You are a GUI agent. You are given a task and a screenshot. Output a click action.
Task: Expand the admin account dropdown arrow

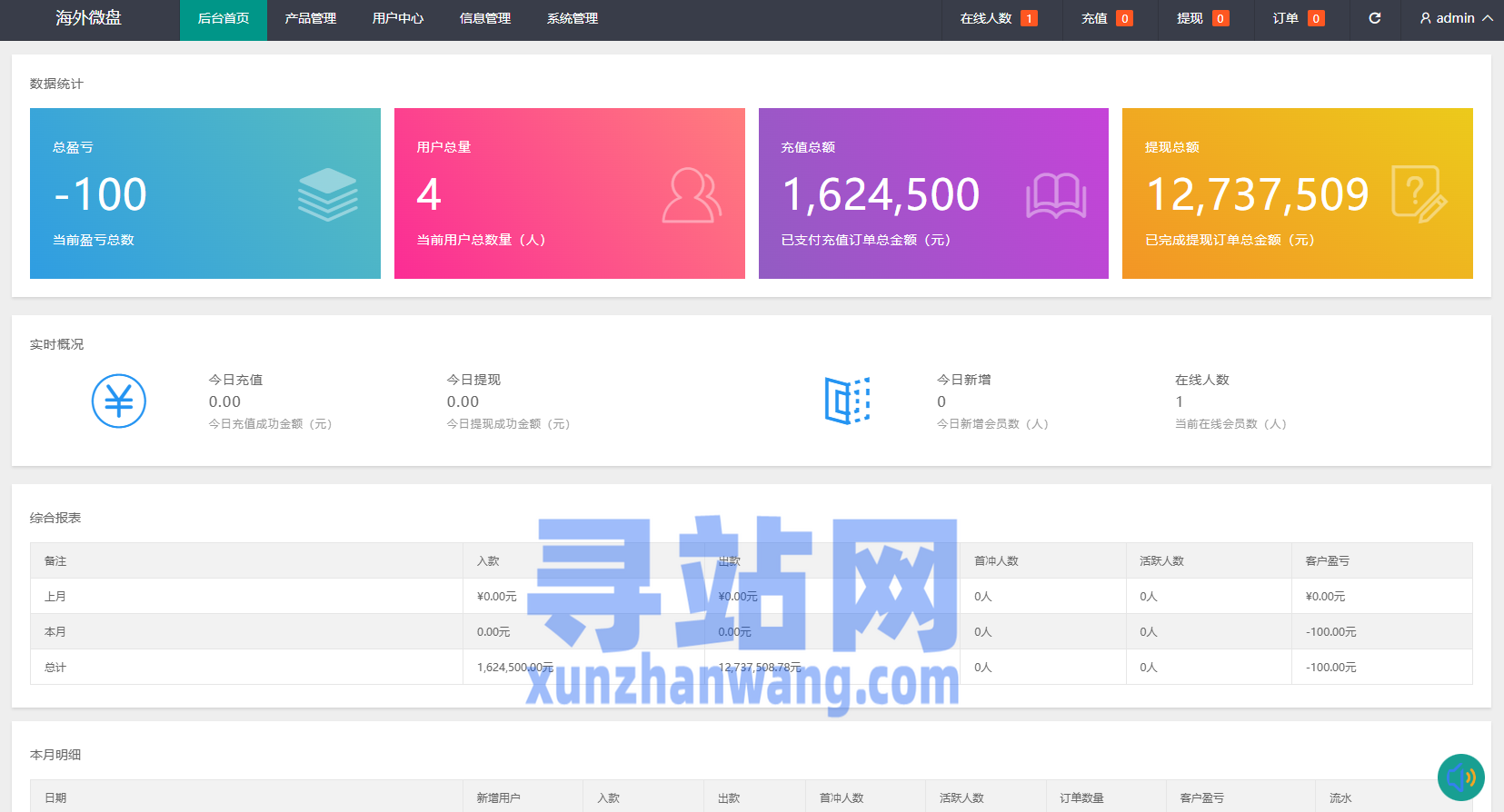coord(1488,18)
